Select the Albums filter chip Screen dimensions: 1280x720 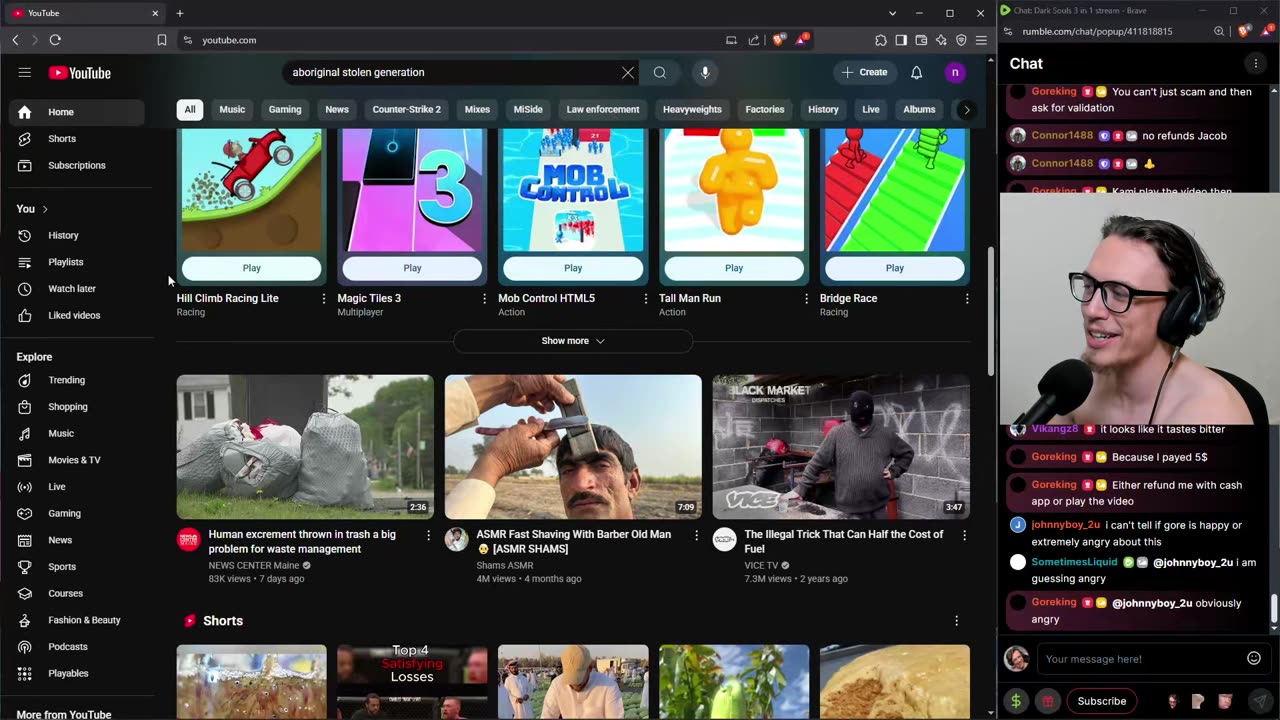point(919,110)
